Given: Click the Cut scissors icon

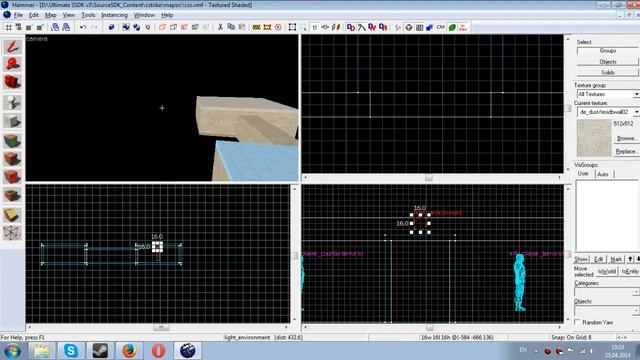Looking at the screenshot, I should click(x=220, y=27).
